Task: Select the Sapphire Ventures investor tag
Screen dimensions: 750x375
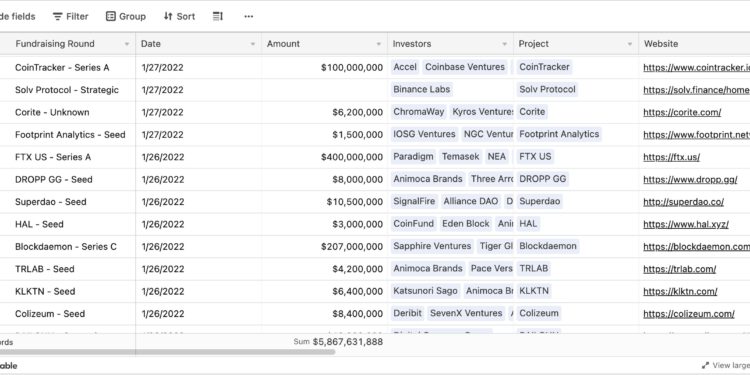Action: [x=432, y=246]
